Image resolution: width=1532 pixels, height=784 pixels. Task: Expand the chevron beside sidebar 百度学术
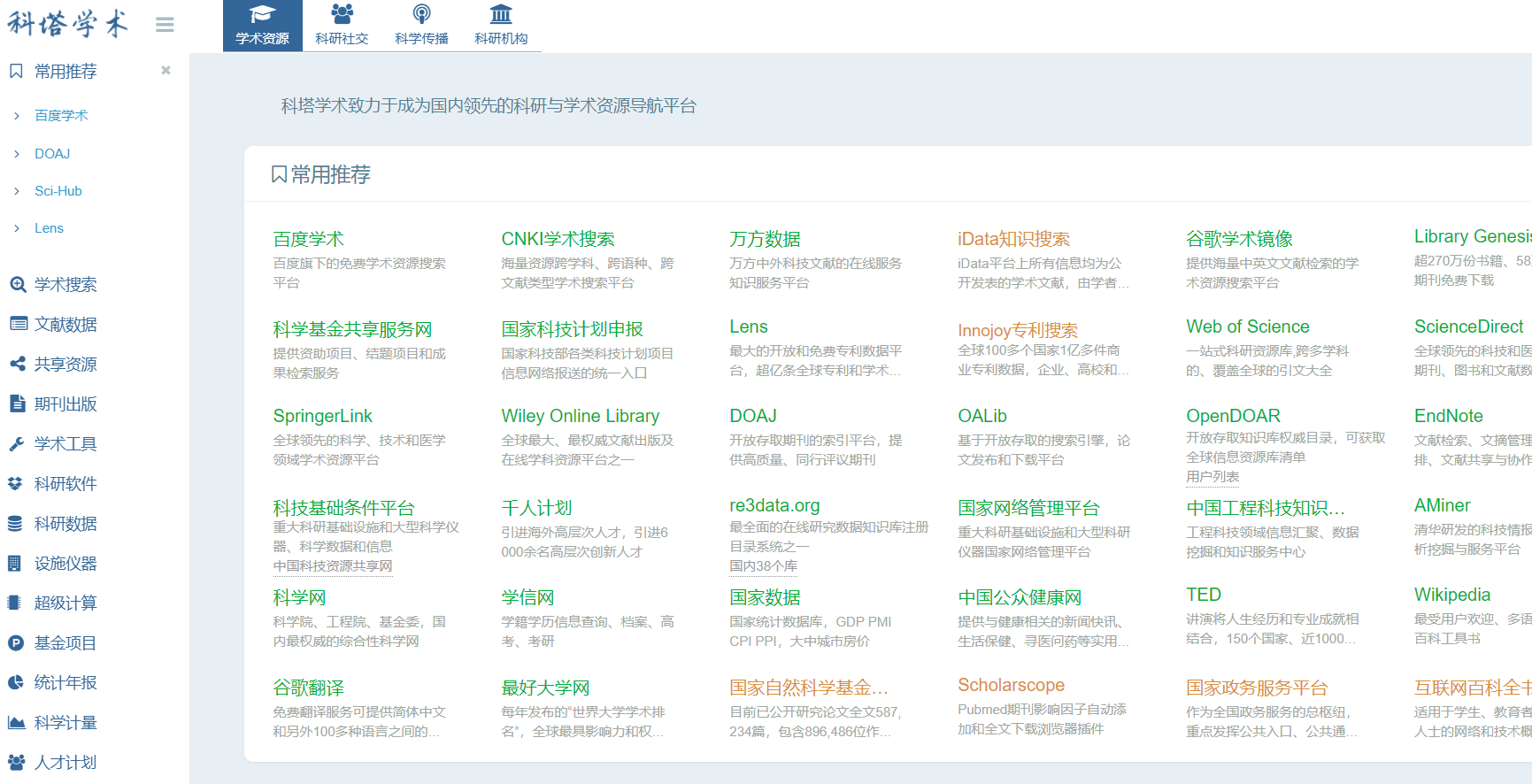(17, 116)
